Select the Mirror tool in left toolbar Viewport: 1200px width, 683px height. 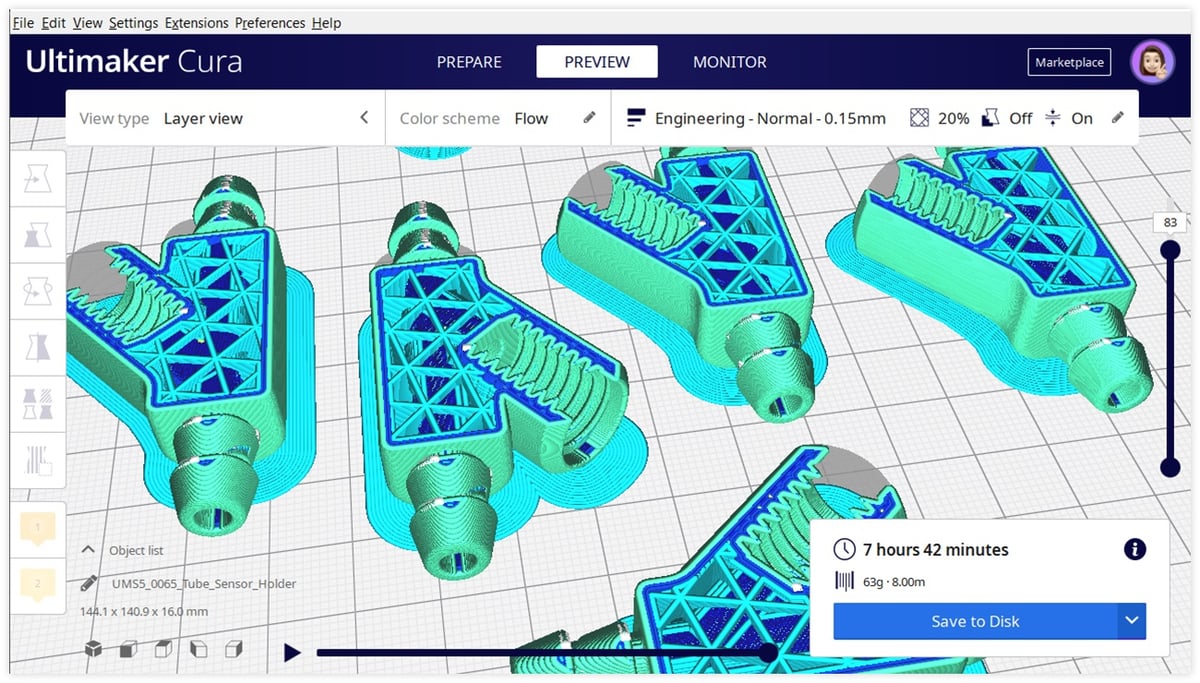[38, 347]
